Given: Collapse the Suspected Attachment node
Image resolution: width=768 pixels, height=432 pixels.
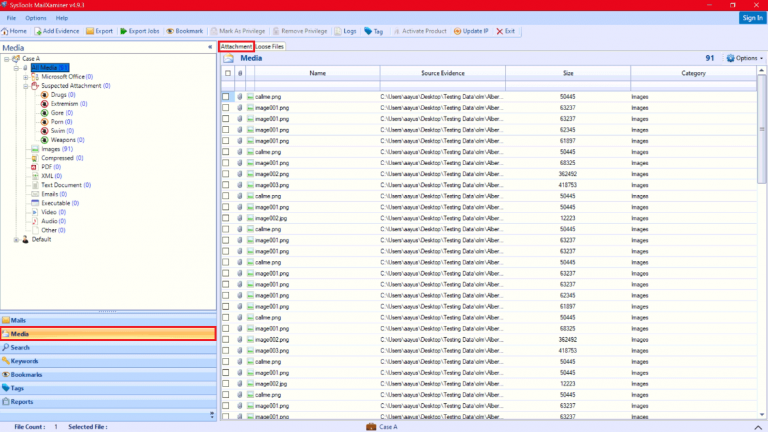Looking at the screenshot, I should click(25, 86).
